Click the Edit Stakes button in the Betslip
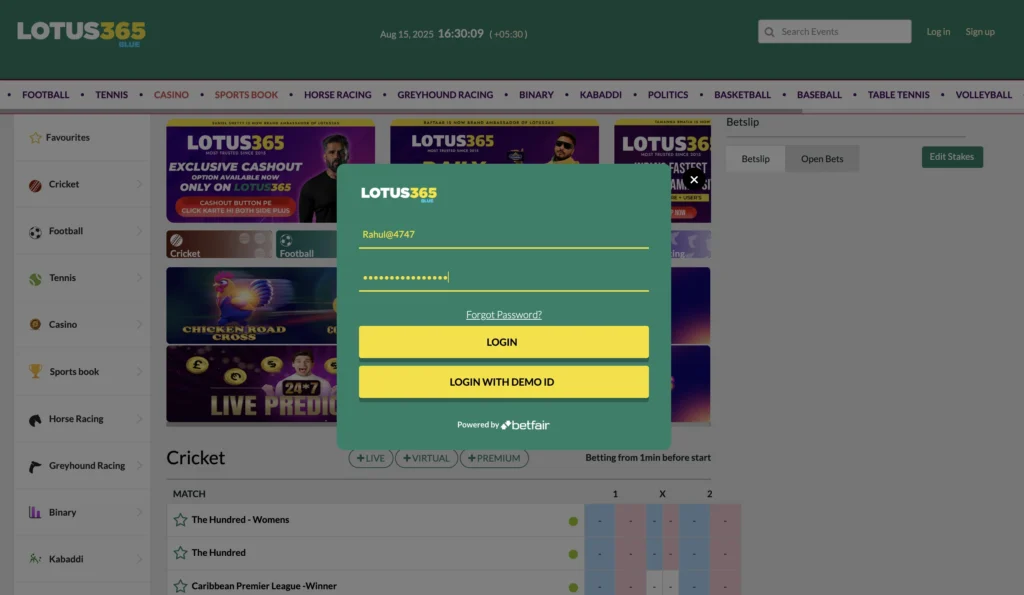This screenshot has width=1024, height=595. pos(951,157)
